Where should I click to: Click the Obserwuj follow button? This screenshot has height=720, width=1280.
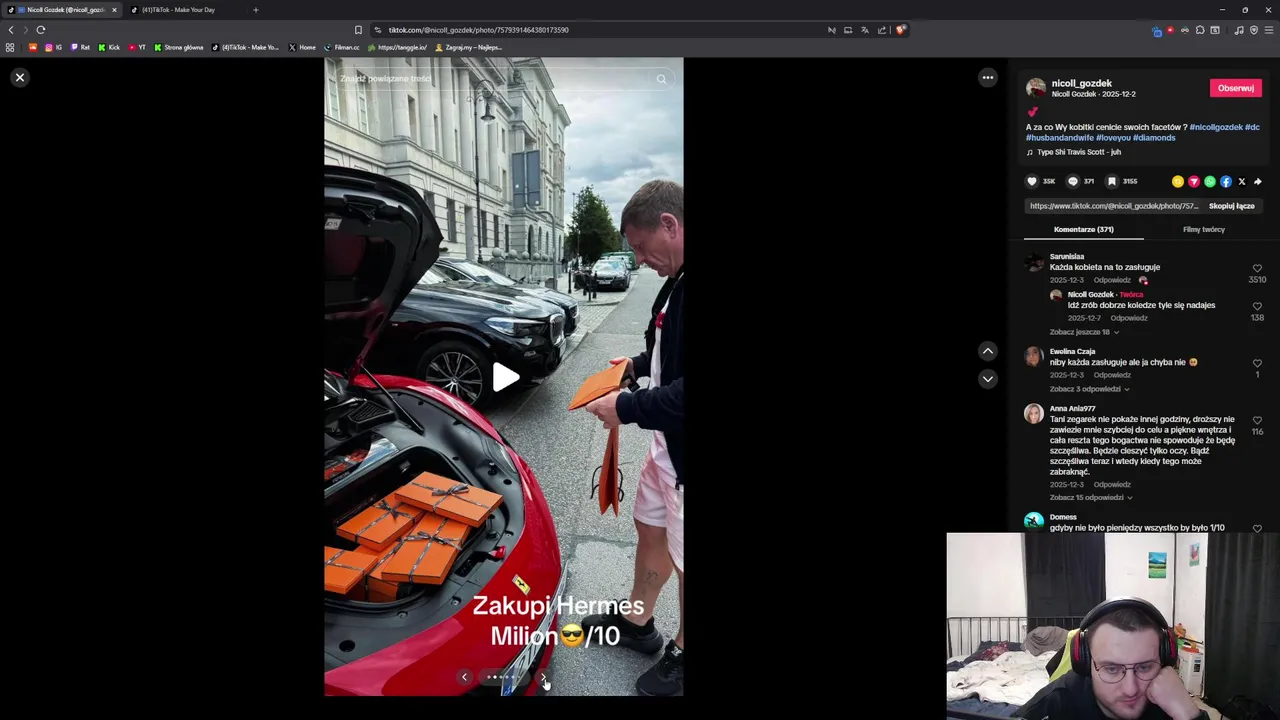[x=1235, y=88]
